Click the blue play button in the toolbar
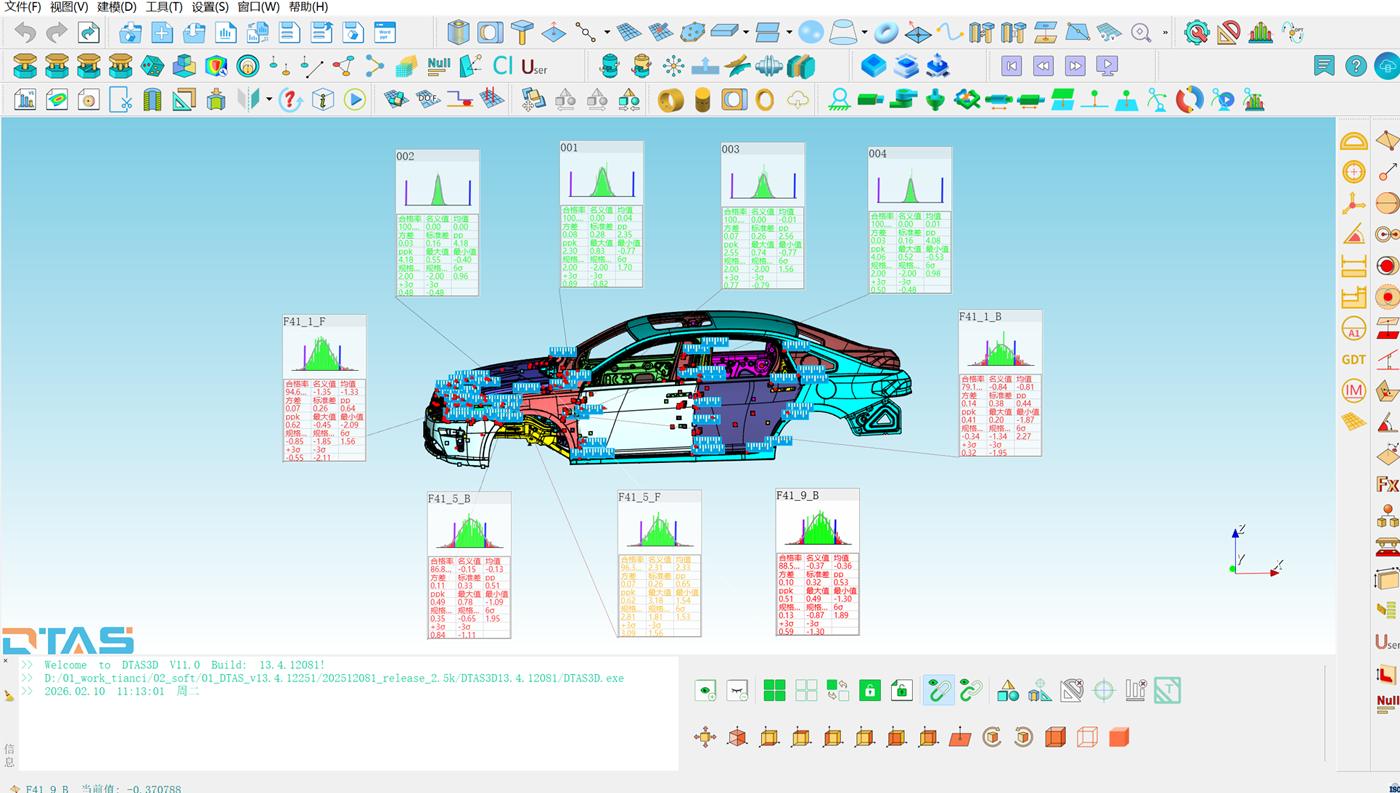This screenshot has width=1400, height=793. pyautogui.click(x=354, y=100)
